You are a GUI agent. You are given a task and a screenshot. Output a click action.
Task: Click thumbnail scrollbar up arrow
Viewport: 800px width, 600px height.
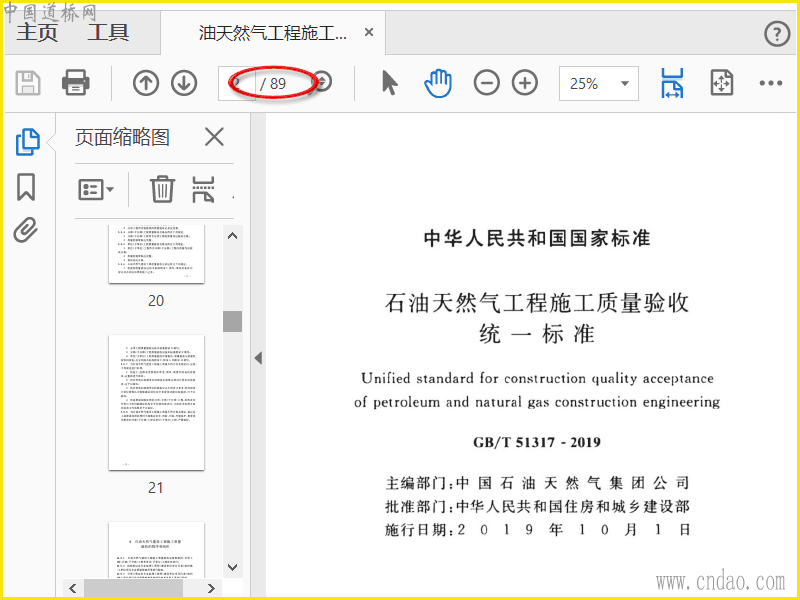[x=233, y=236]
